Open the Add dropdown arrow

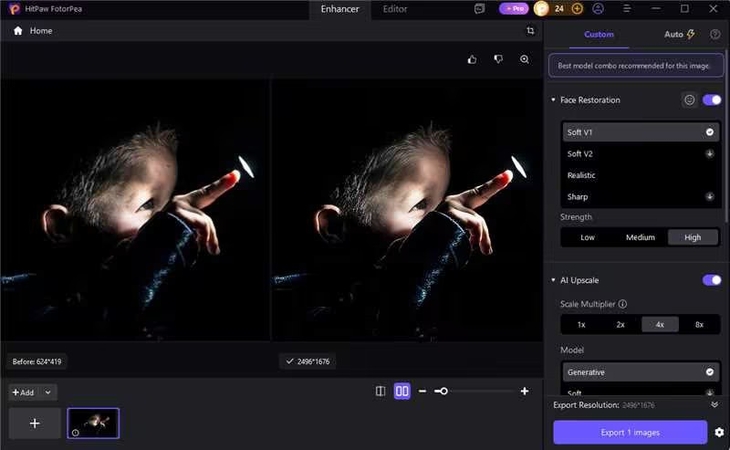coord(48,392)
